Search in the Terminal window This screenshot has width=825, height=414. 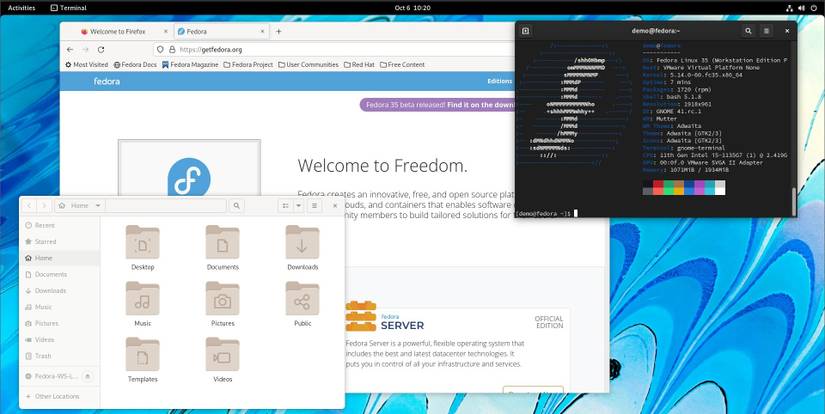coord(748,31)
